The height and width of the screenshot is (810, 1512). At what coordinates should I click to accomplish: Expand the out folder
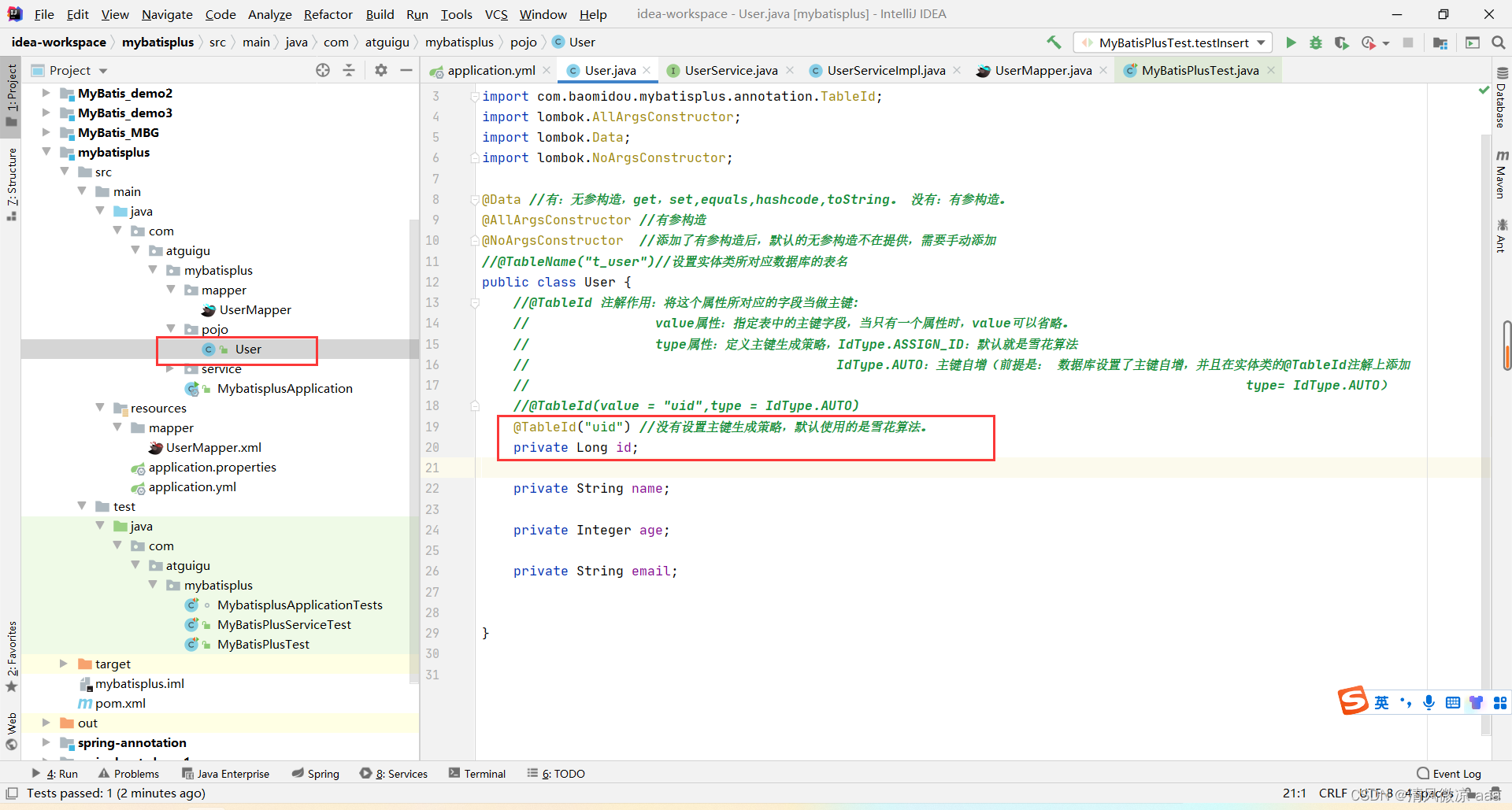click(x=46, y=723)
